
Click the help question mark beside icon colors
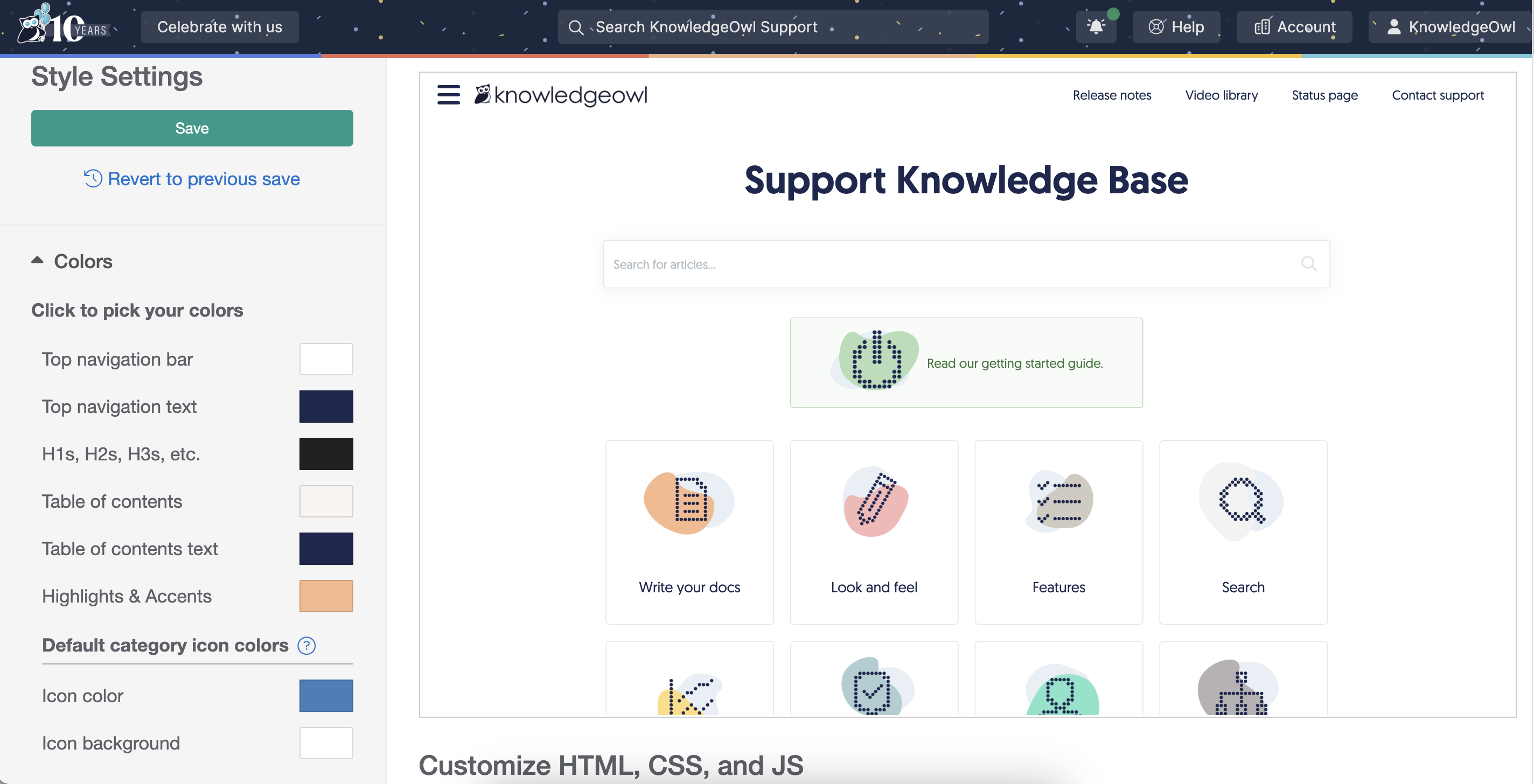(x=306, y=645)
